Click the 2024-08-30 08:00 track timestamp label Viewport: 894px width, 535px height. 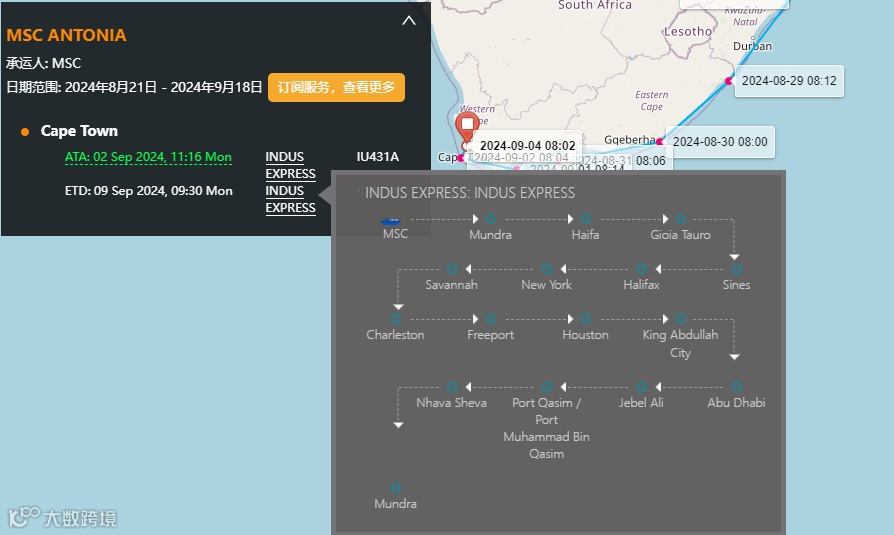pyautogui.click(x=720, y=141)
